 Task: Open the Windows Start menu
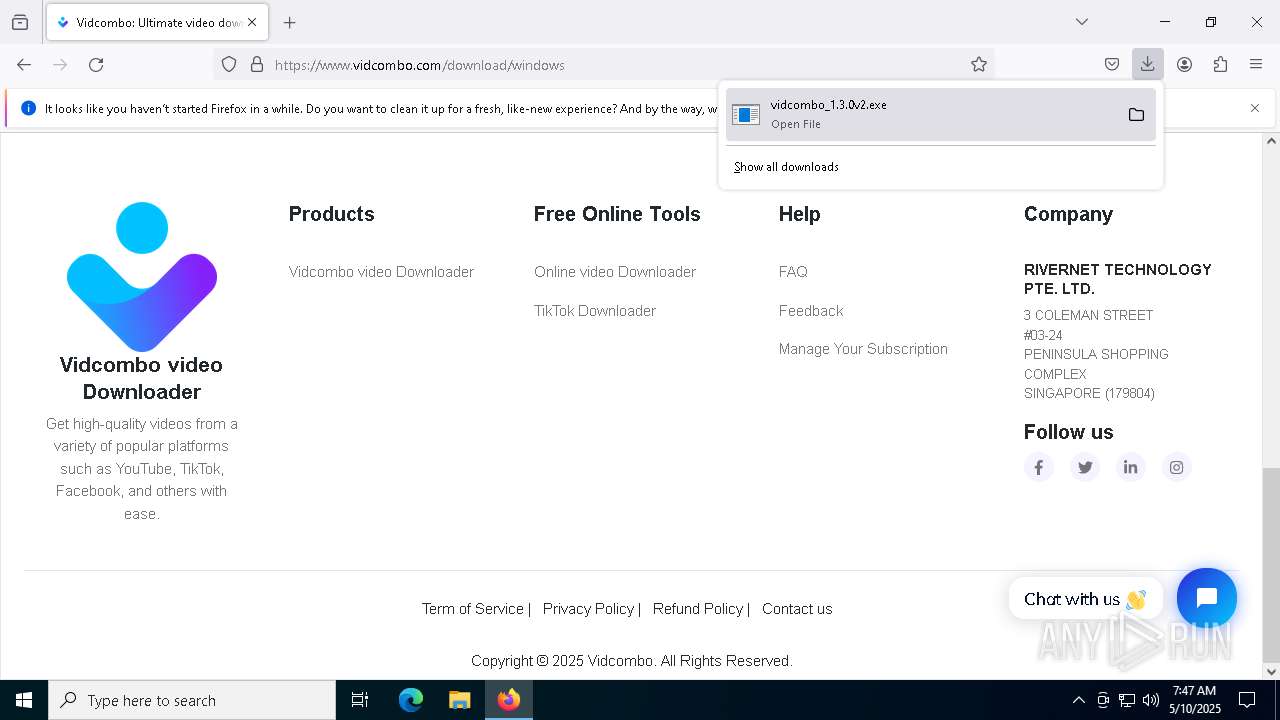[x=24, y=700]
